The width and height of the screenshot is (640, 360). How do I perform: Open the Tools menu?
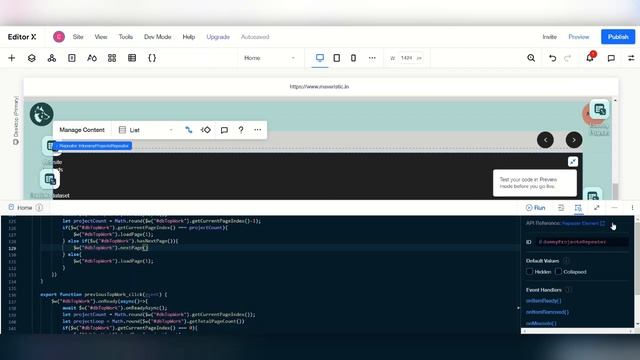126,37
